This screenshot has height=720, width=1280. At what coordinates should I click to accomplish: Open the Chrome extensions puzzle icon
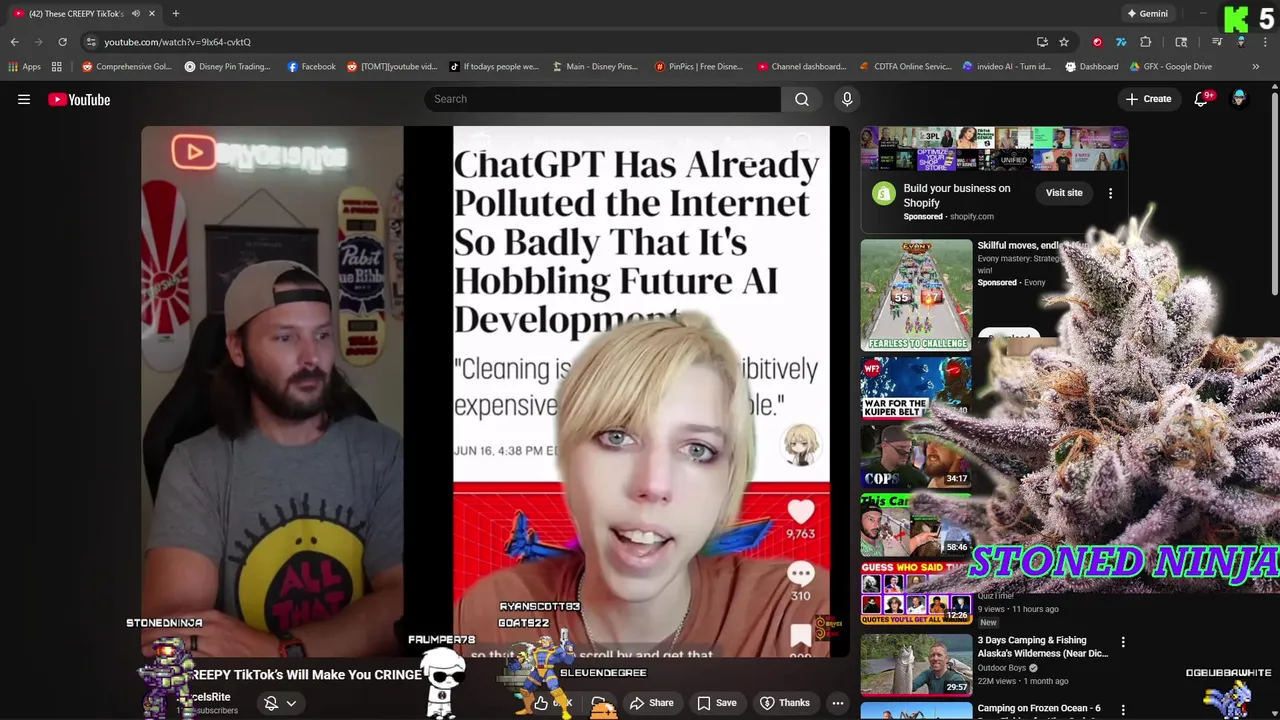point(1146,42)
